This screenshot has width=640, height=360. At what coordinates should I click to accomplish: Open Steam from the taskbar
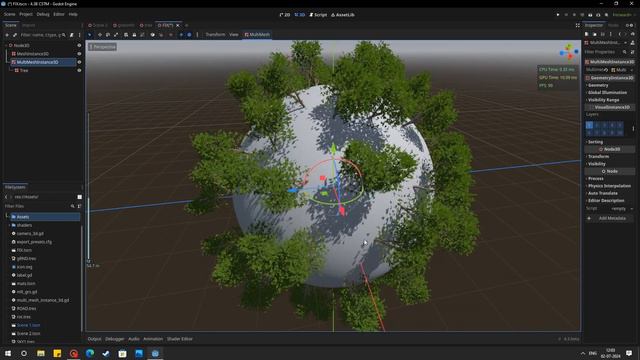pyautogui.click(x=106, y=353)
